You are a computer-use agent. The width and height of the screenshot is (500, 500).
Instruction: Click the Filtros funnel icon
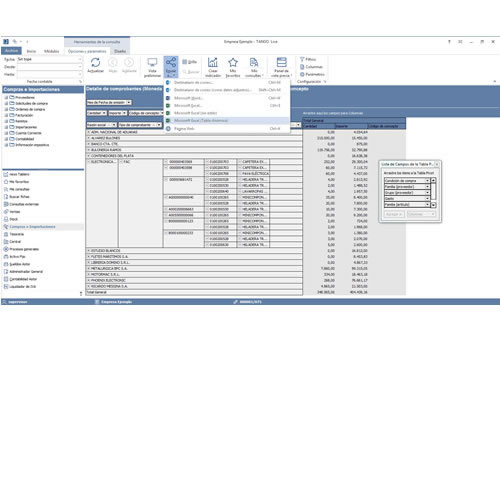[302, 59]
